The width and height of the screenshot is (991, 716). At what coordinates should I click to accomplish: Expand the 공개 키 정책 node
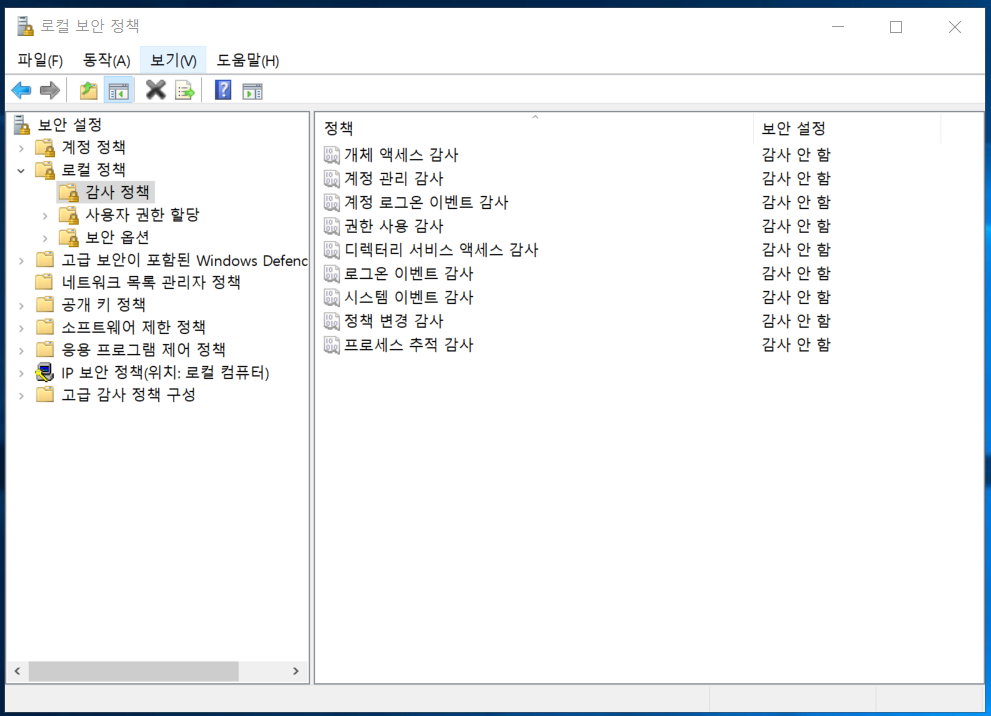click(x=21, y=306)
